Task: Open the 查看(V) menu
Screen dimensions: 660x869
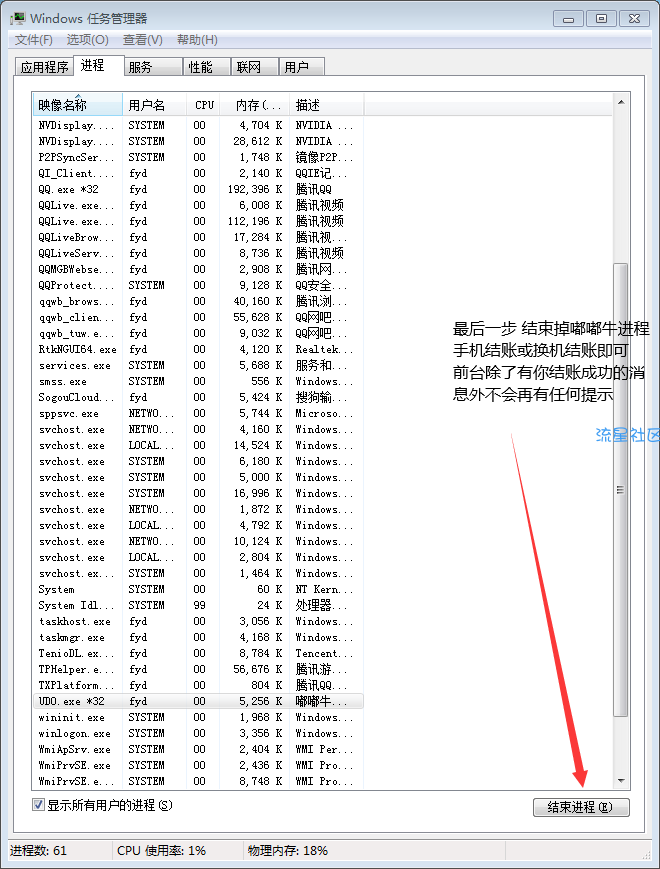Action: point(142,40)
